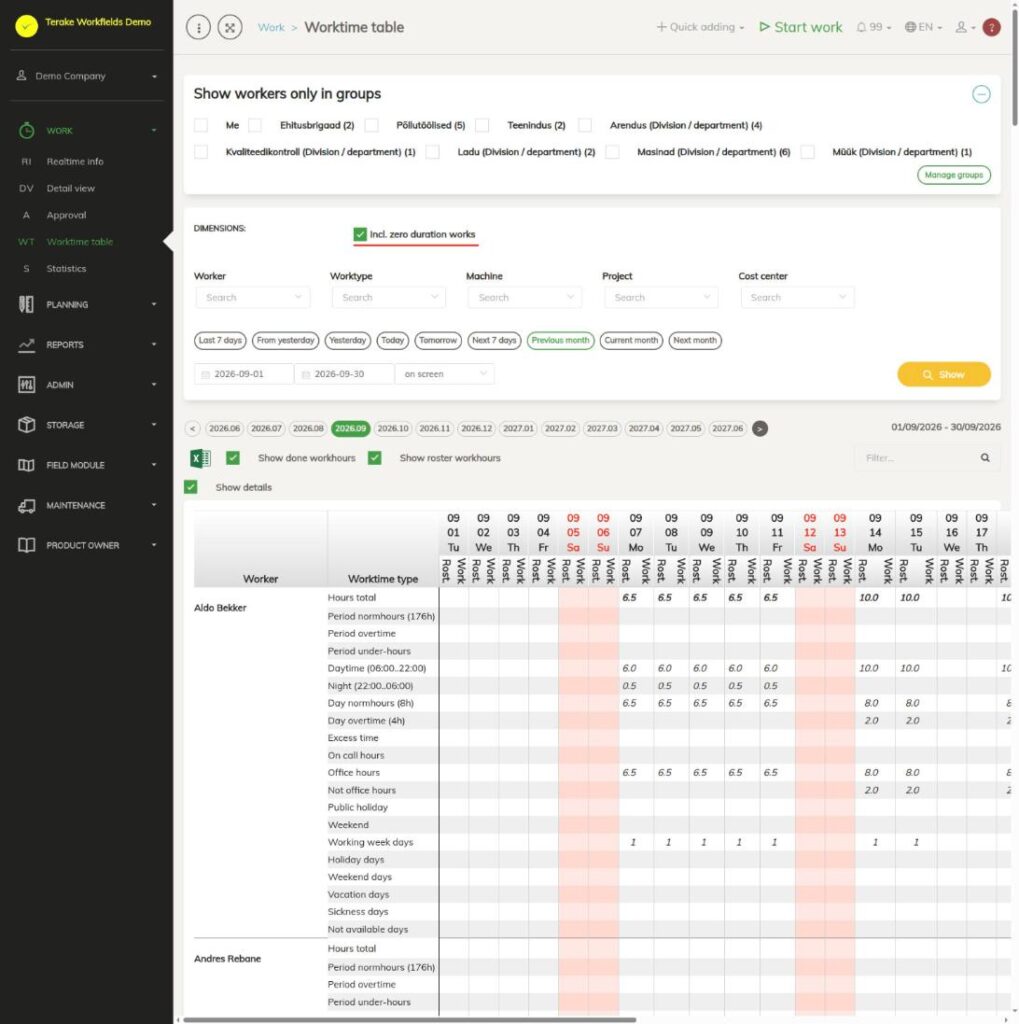Open Statistics menu item
Screen dimensions: 1019x1024
pyautogui.click(x=66, y=268)
